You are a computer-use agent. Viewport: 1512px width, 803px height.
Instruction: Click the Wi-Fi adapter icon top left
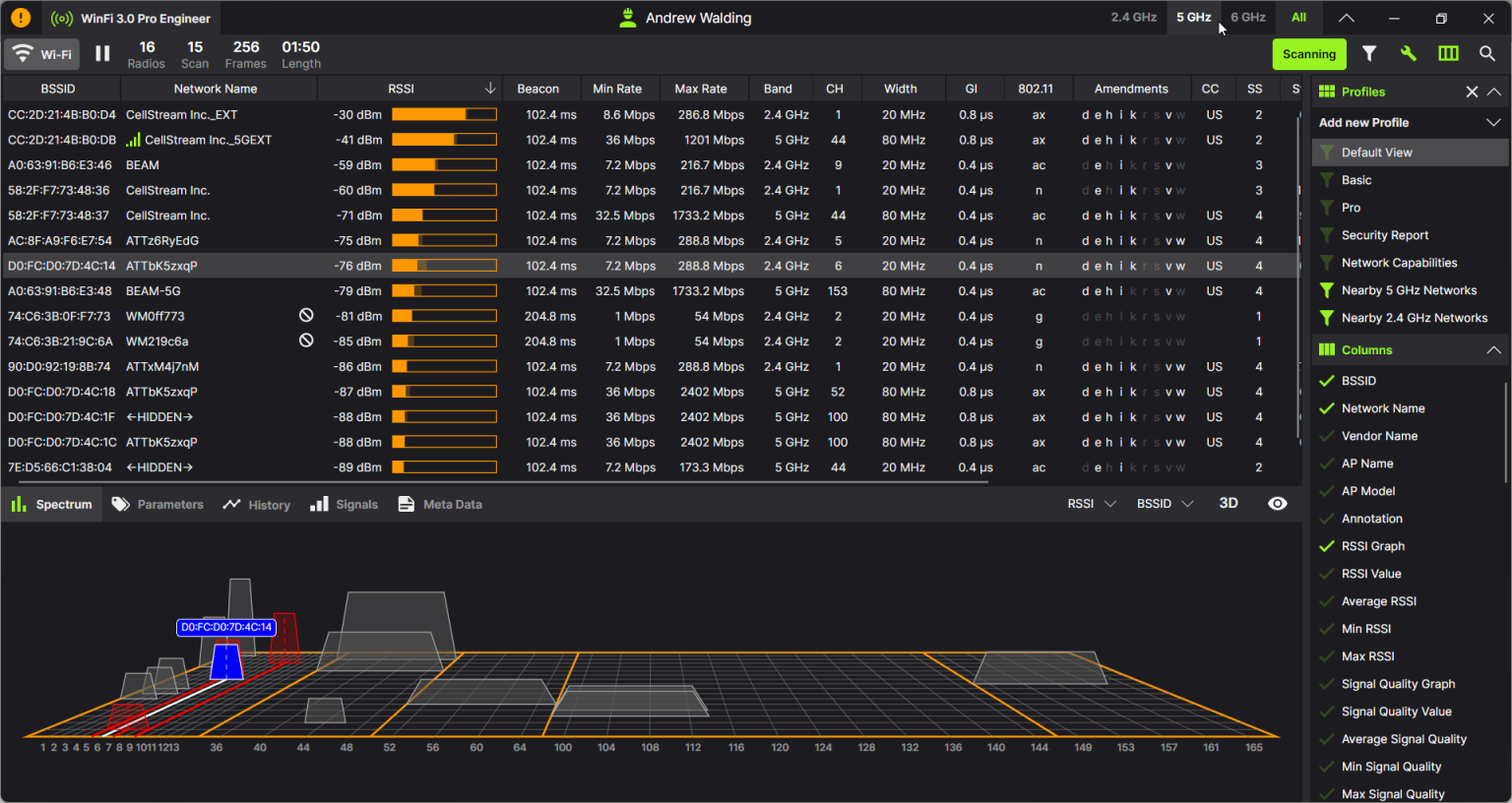click(x=23, y=54)
